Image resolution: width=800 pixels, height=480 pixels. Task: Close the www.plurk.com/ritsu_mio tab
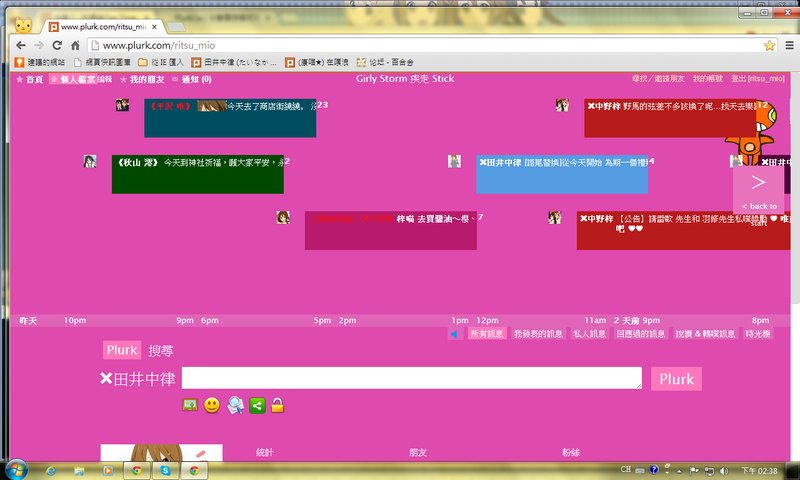click(x=154, y=27)
